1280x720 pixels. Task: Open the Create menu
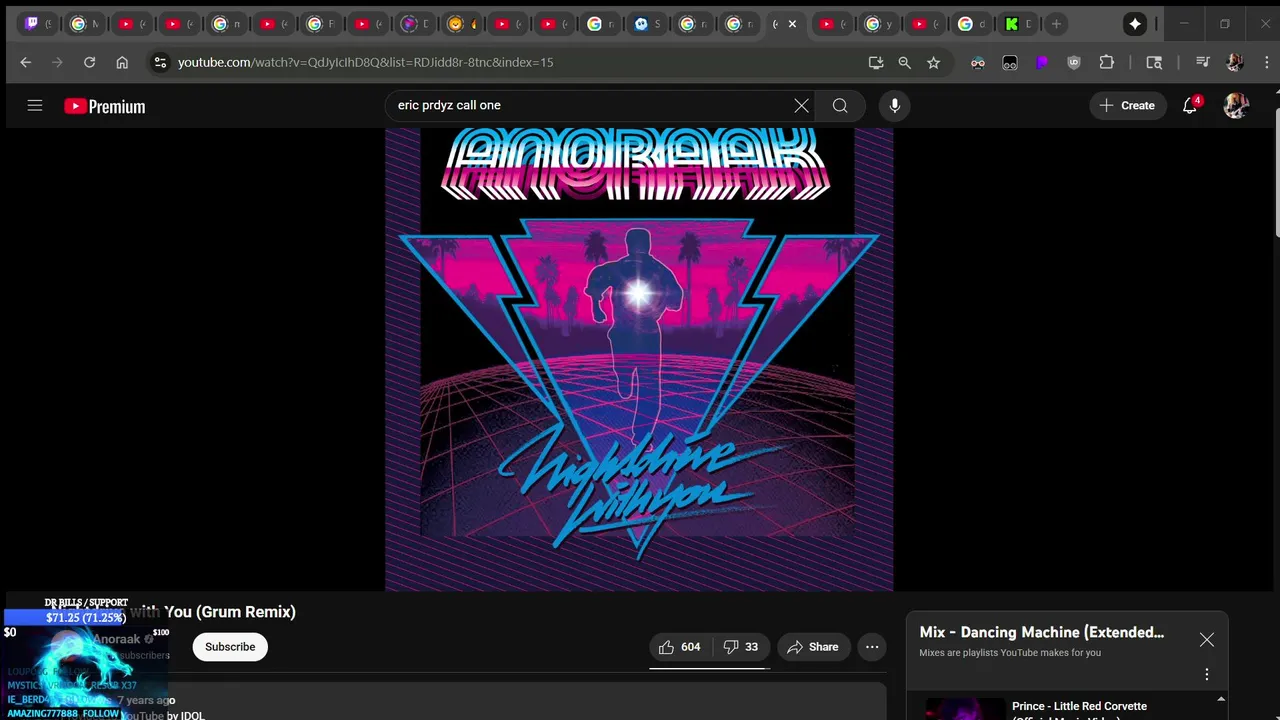1127,105
